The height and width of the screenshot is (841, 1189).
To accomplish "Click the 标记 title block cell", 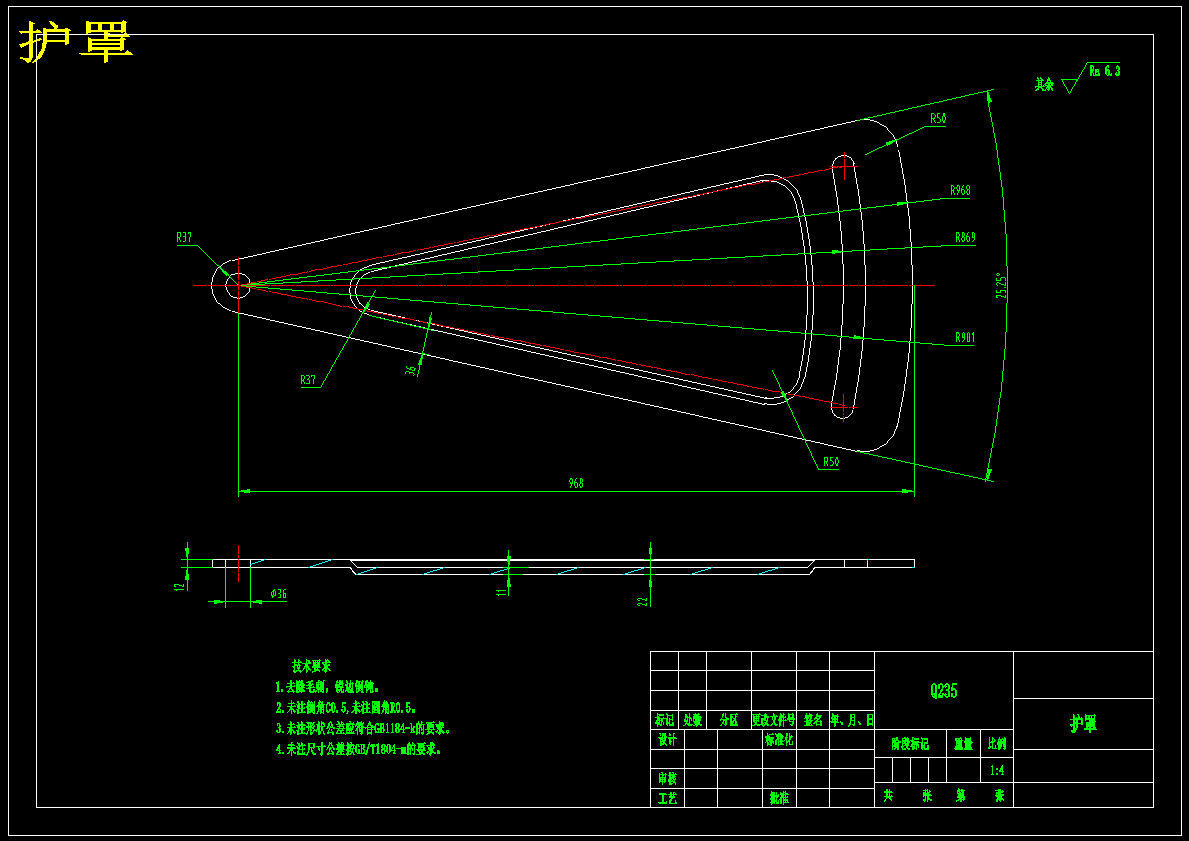I will click(664, 720).
